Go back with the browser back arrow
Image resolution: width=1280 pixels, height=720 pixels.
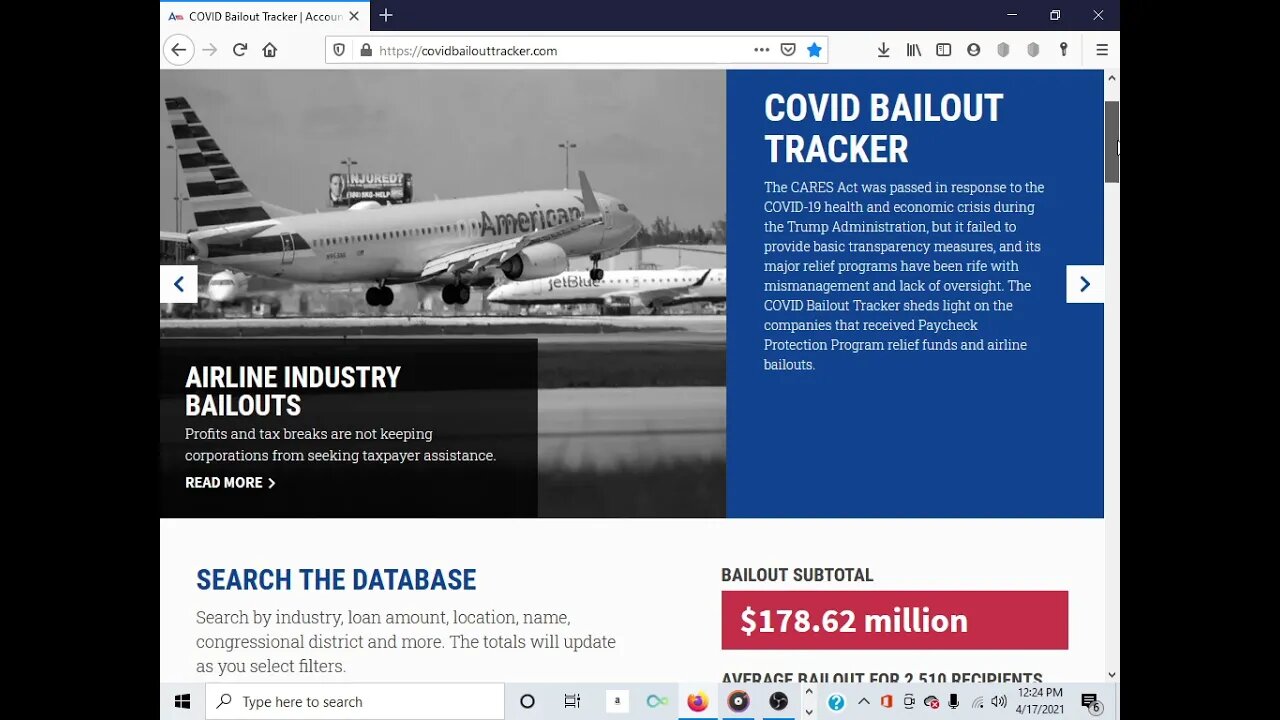(179, 50)
